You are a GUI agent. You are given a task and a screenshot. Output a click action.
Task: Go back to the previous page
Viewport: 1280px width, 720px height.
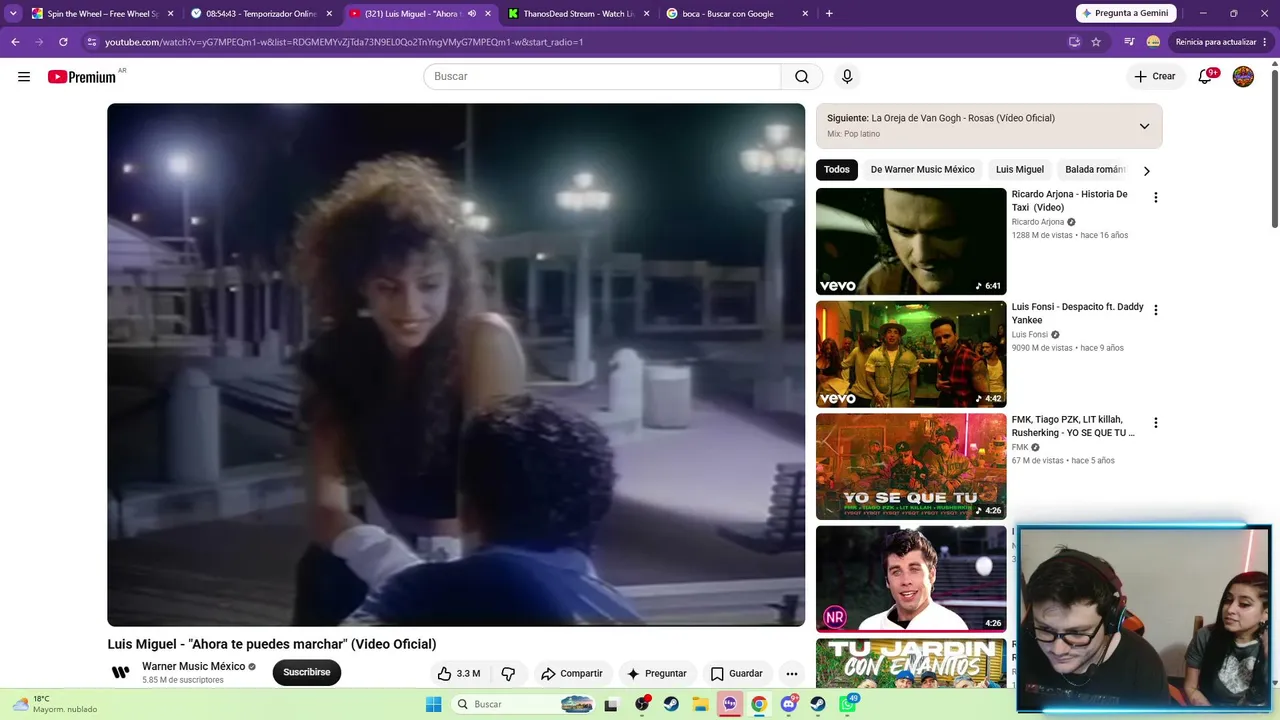15,42
